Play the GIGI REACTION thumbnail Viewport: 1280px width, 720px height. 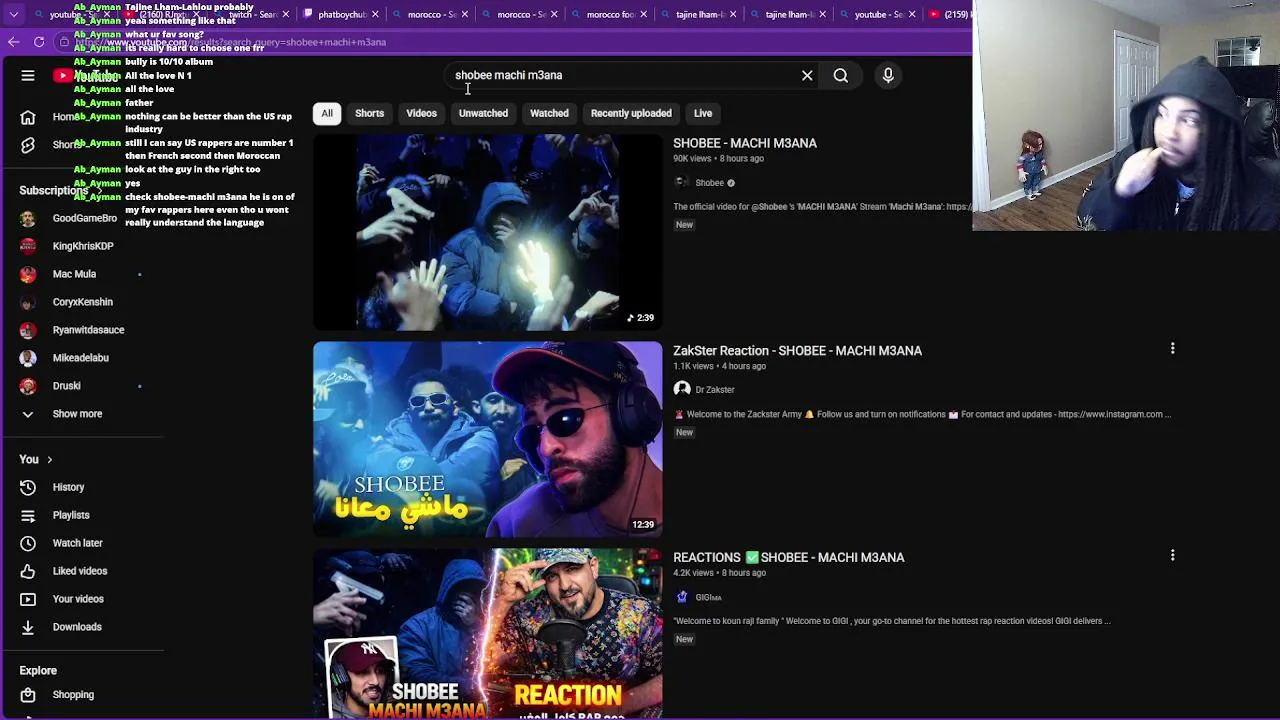point(487,634)
